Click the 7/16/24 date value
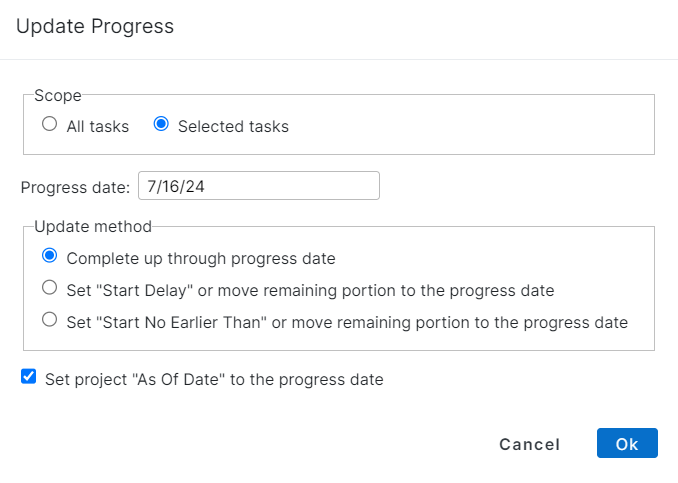Viewport: 678px width, 483px height. pyautogui.click(x=169, y=186)
